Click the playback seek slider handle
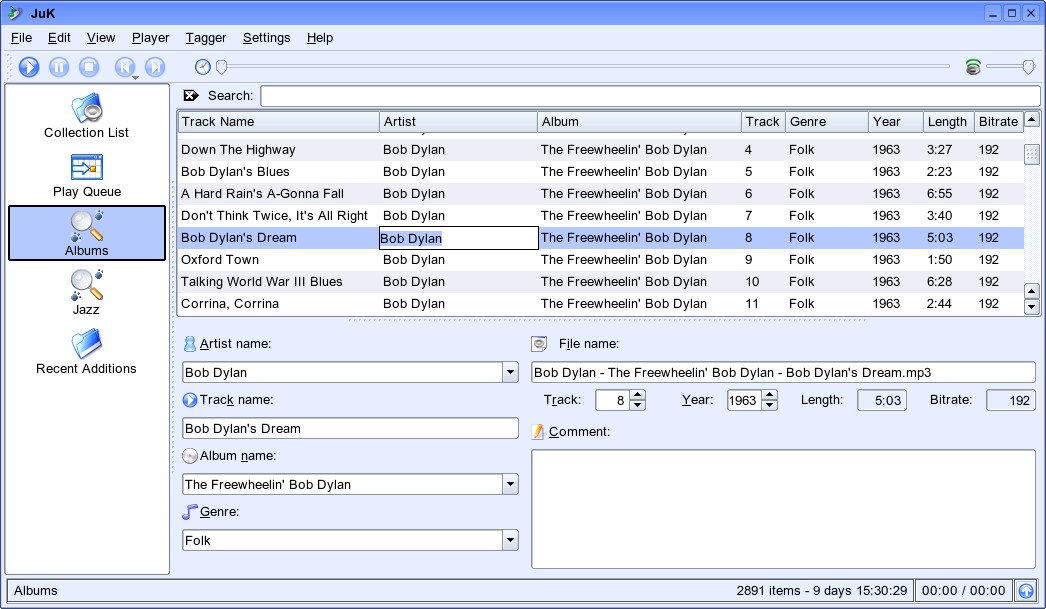This screenshot has width=1046, height=609. click(221, 67)
